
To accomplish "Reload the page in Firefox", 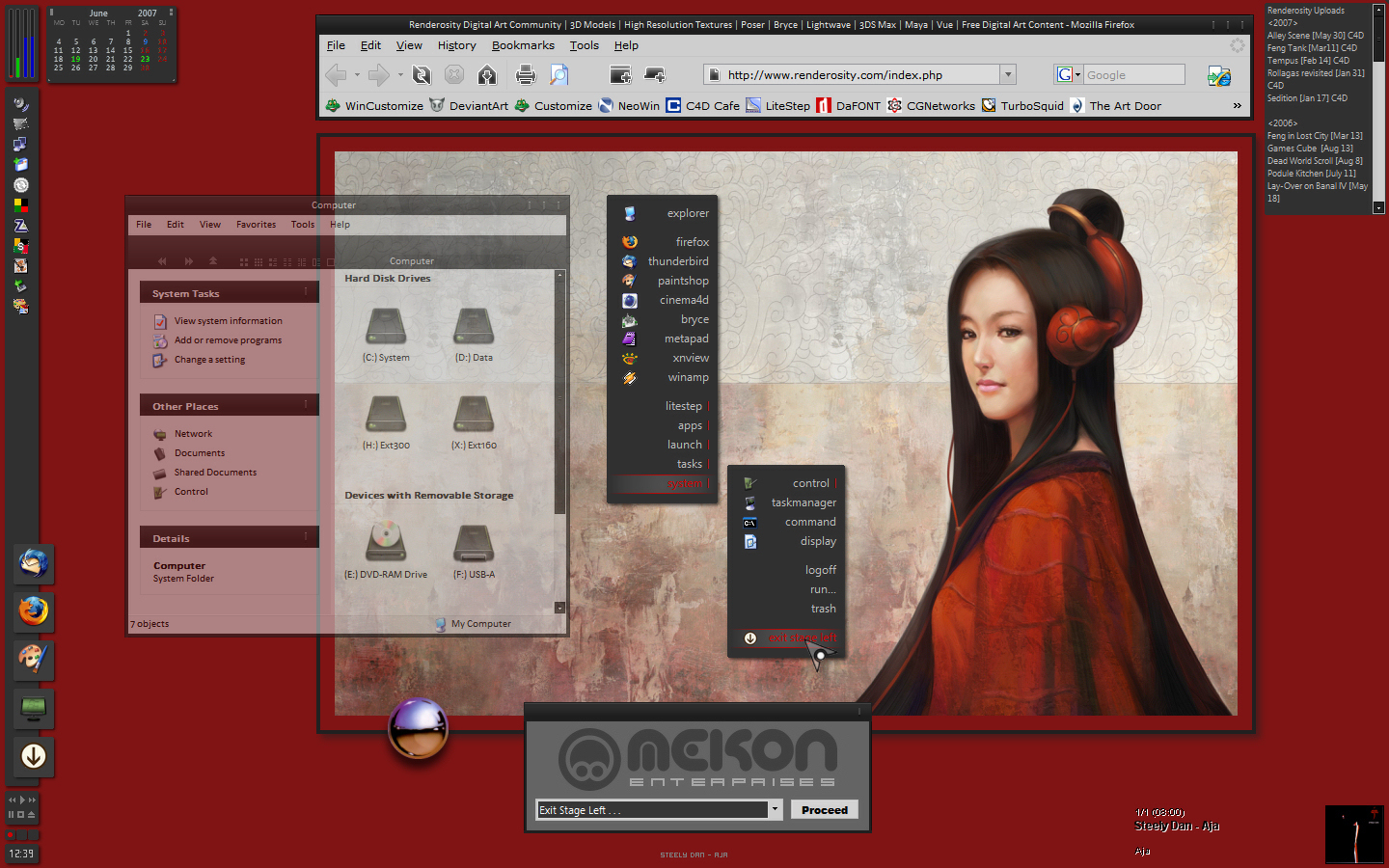I will coord(422,74).
